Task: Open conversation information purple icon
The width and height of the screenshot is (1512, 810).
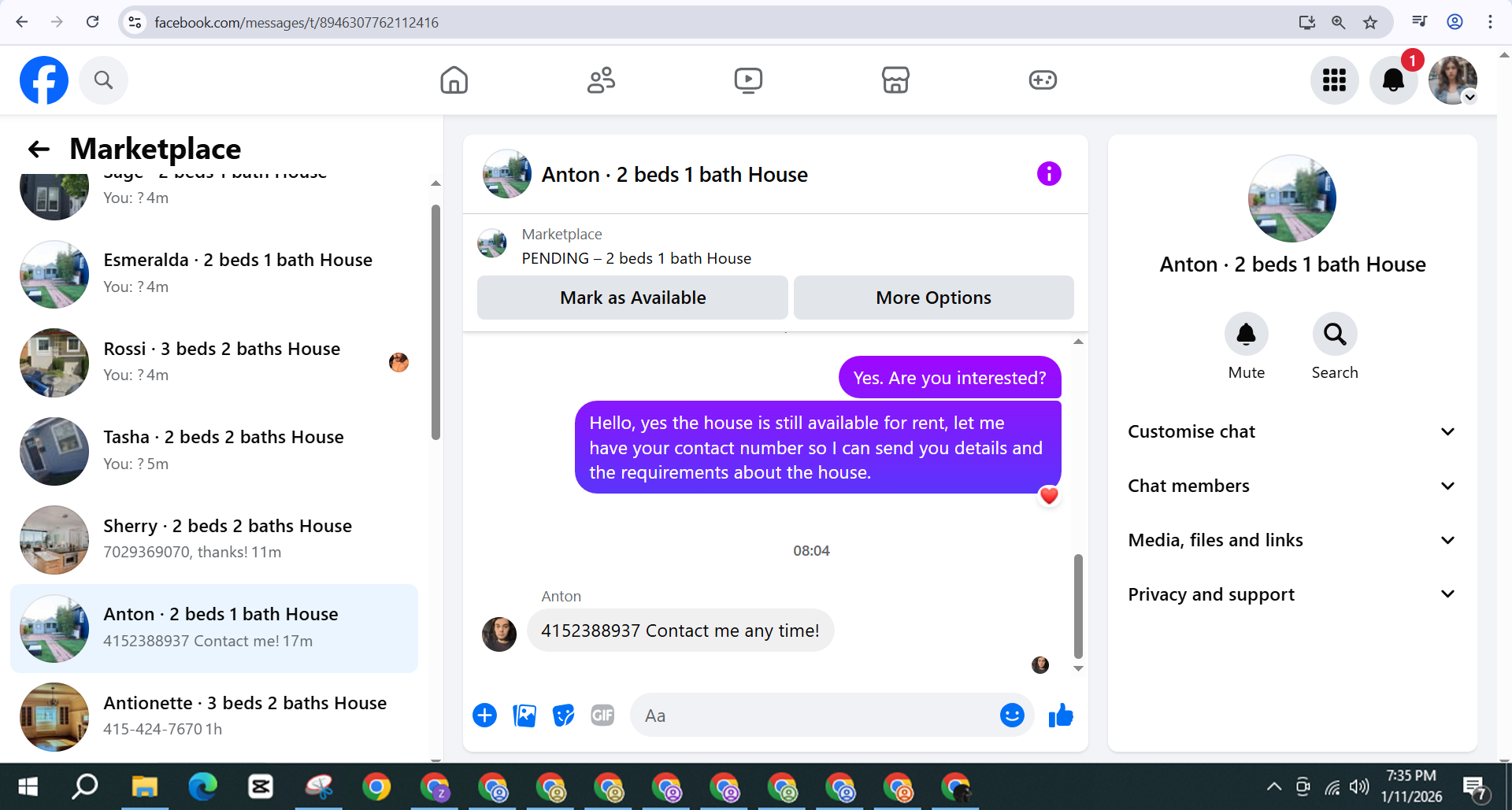Action: 1049,174
